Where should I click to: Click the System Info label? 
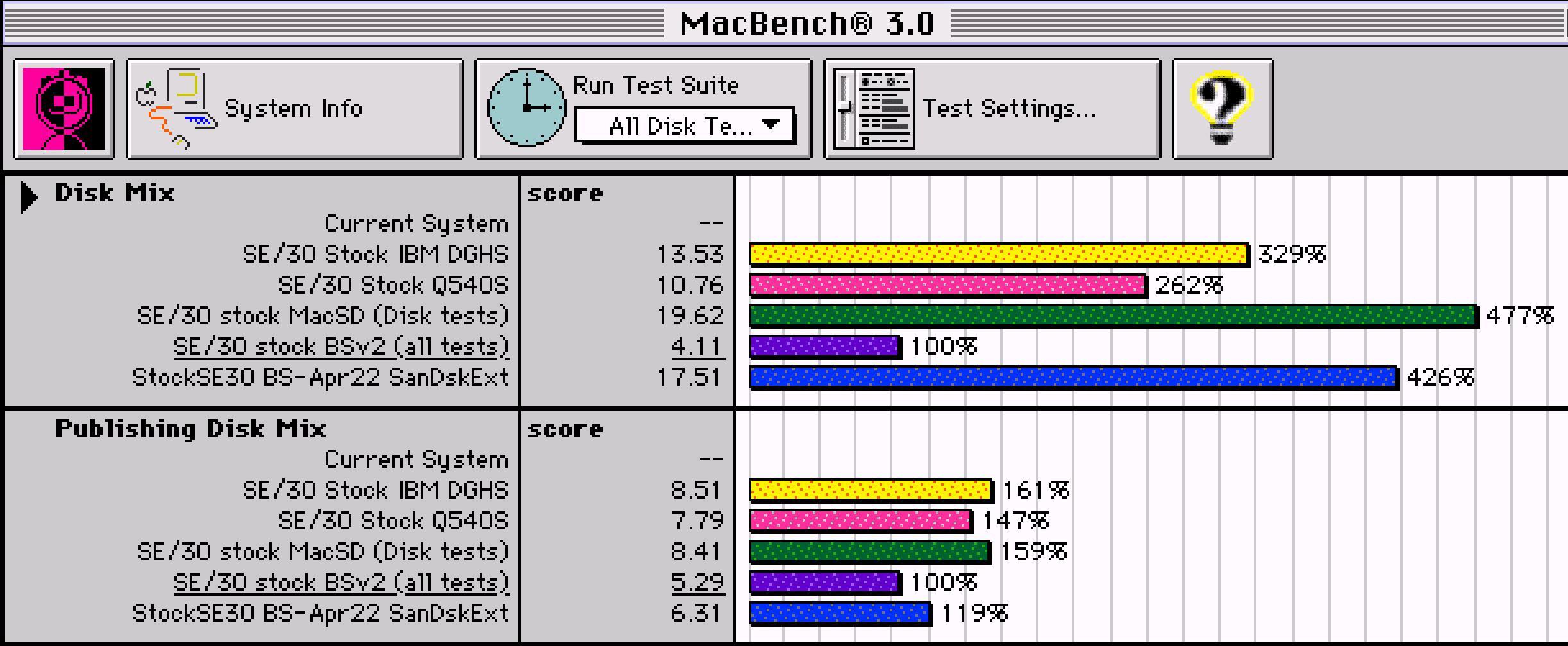293,109
